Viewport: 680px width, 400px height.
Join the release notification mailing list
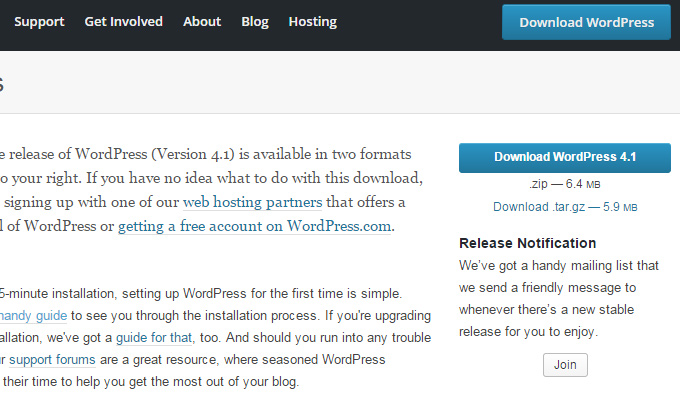[x=565, y=365]
